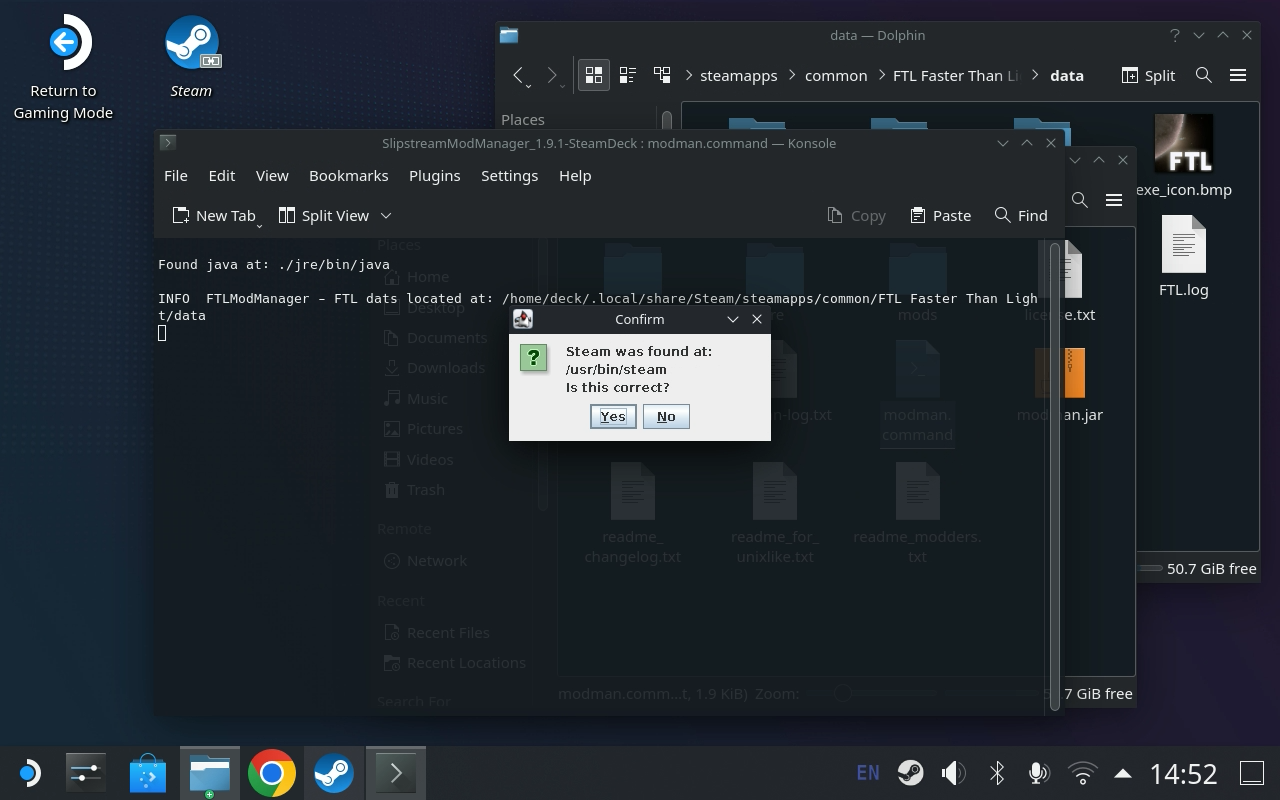Select FTL.log file in Dolphin

[x=1184, y=258]
